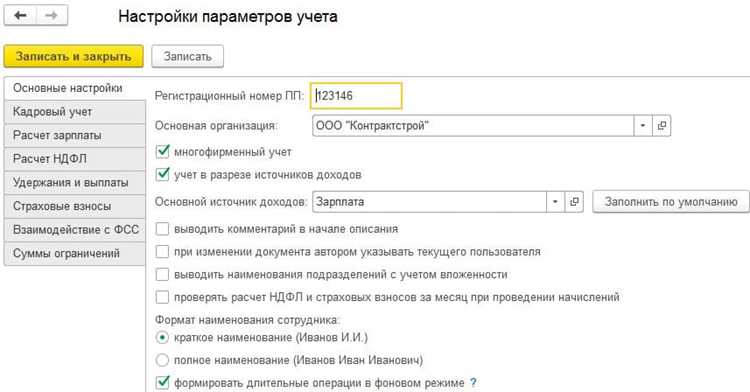
Task: Show help for background operations question mark
Action: (473, 382)
